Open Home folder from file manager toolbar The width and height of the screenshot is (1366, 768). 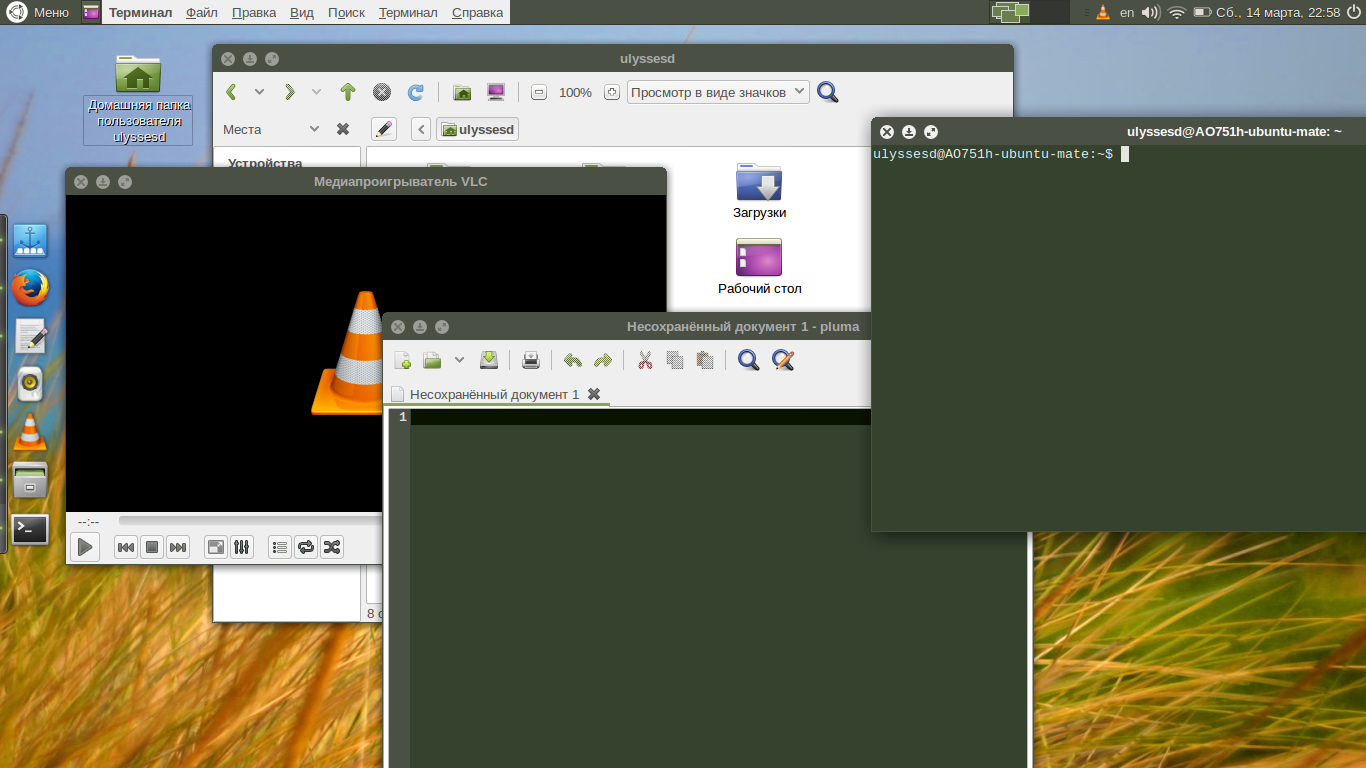pos(462,92)
